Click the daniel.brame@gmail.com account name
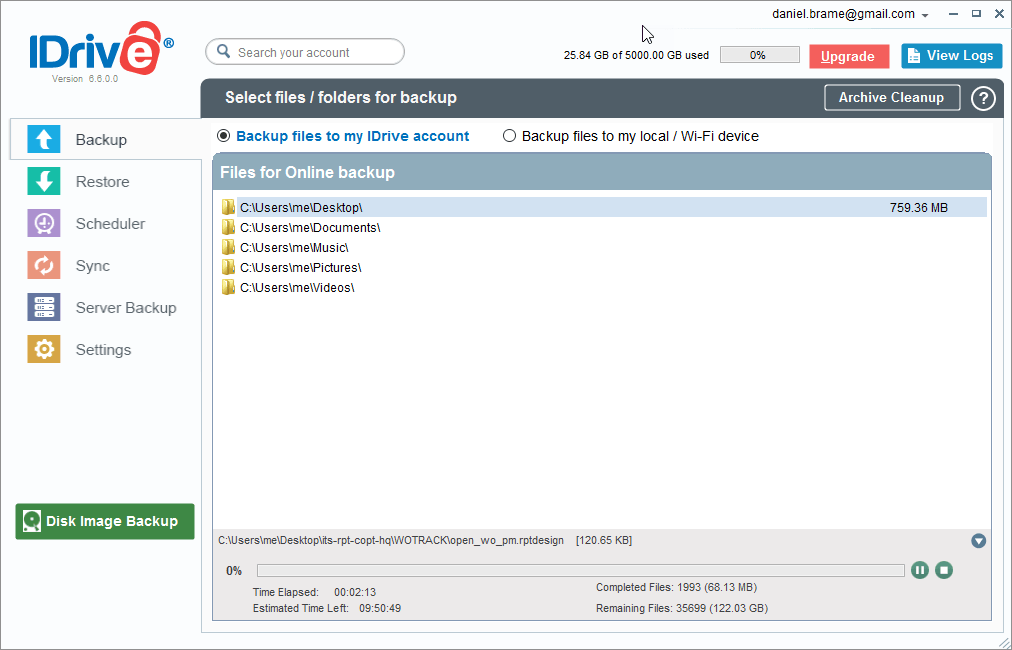Viewport: 1012px width, 650px height. point(843,14)
